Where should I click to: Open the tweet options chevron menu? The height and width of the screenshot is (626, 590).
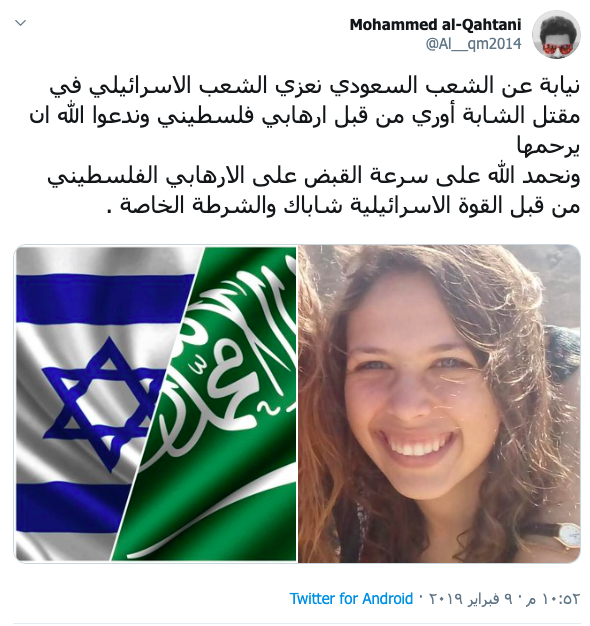pyautogui.click(x=20, y=23)
